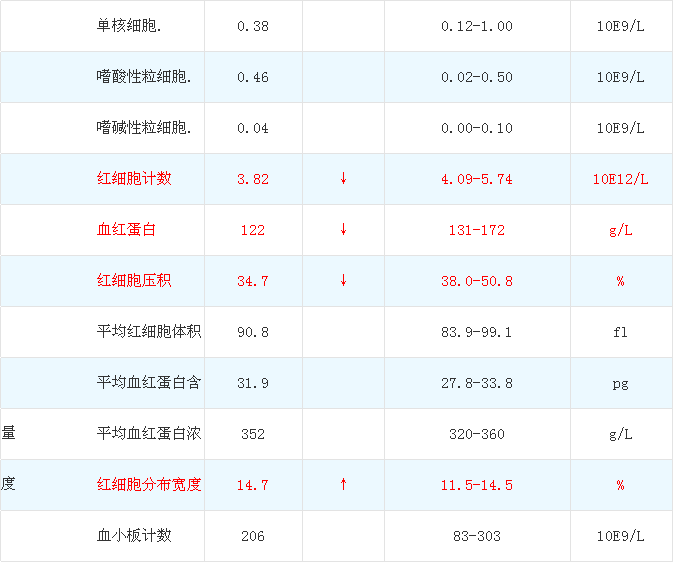This screenshot has width=673, height=562.
Task: Click the 131-172 reference range cell
Action: (x=476, y=230)
